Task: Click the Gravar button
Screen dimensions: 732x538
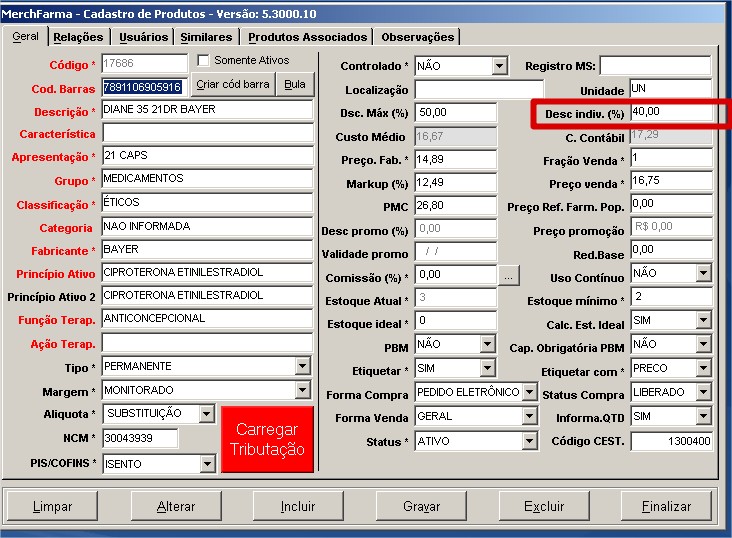Action: click(x=421, y=507)
